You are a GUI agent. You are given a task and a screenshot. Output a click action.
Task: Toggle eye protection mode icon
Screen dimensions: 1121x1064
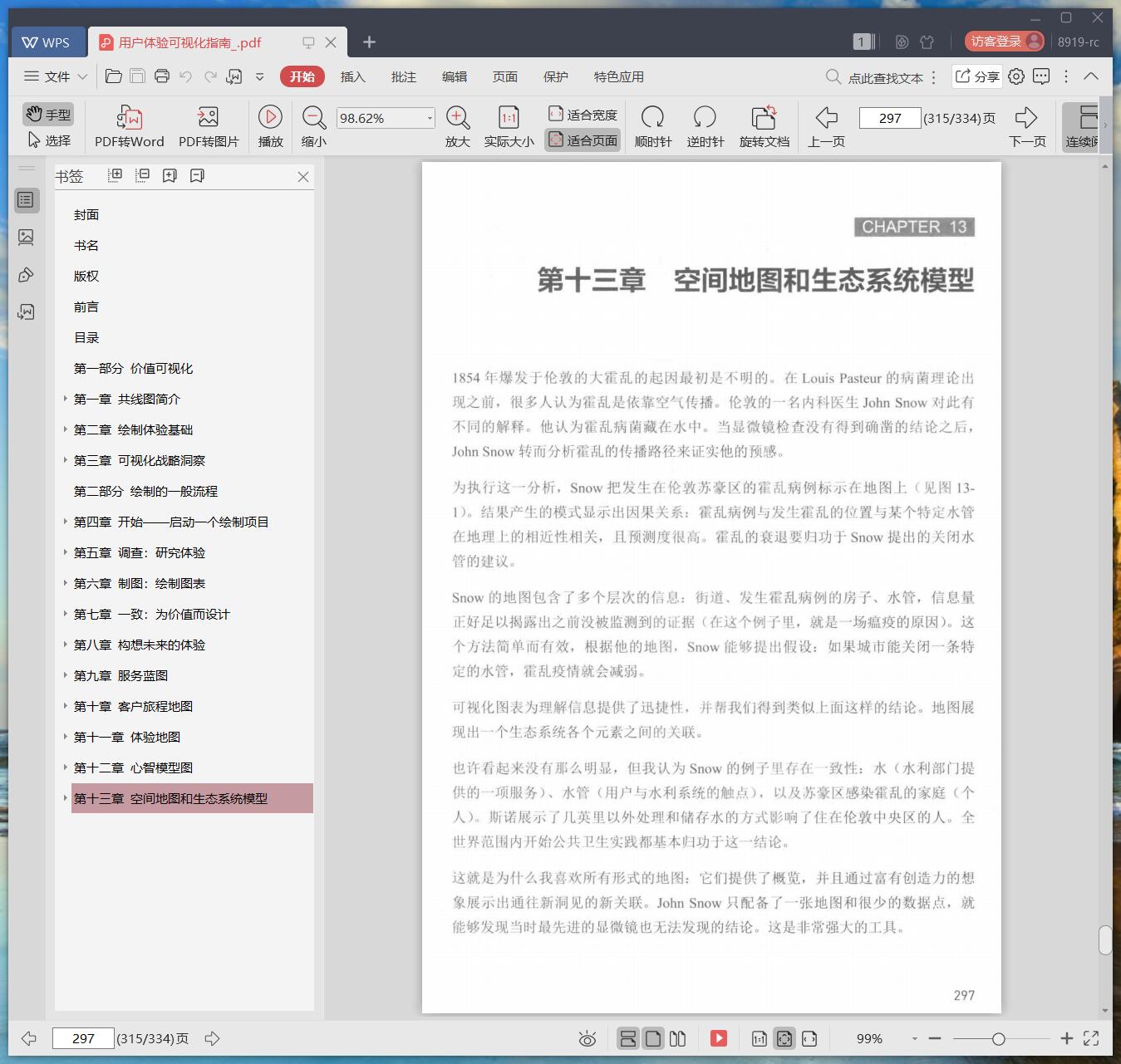(x=588, y=1038)
